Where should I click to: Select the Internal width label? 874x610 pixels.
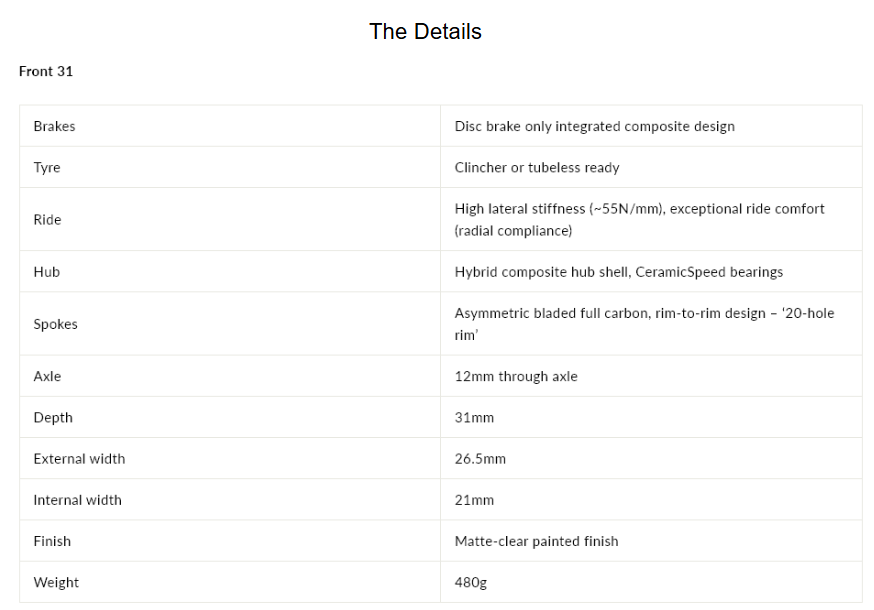tap(77, 500)
